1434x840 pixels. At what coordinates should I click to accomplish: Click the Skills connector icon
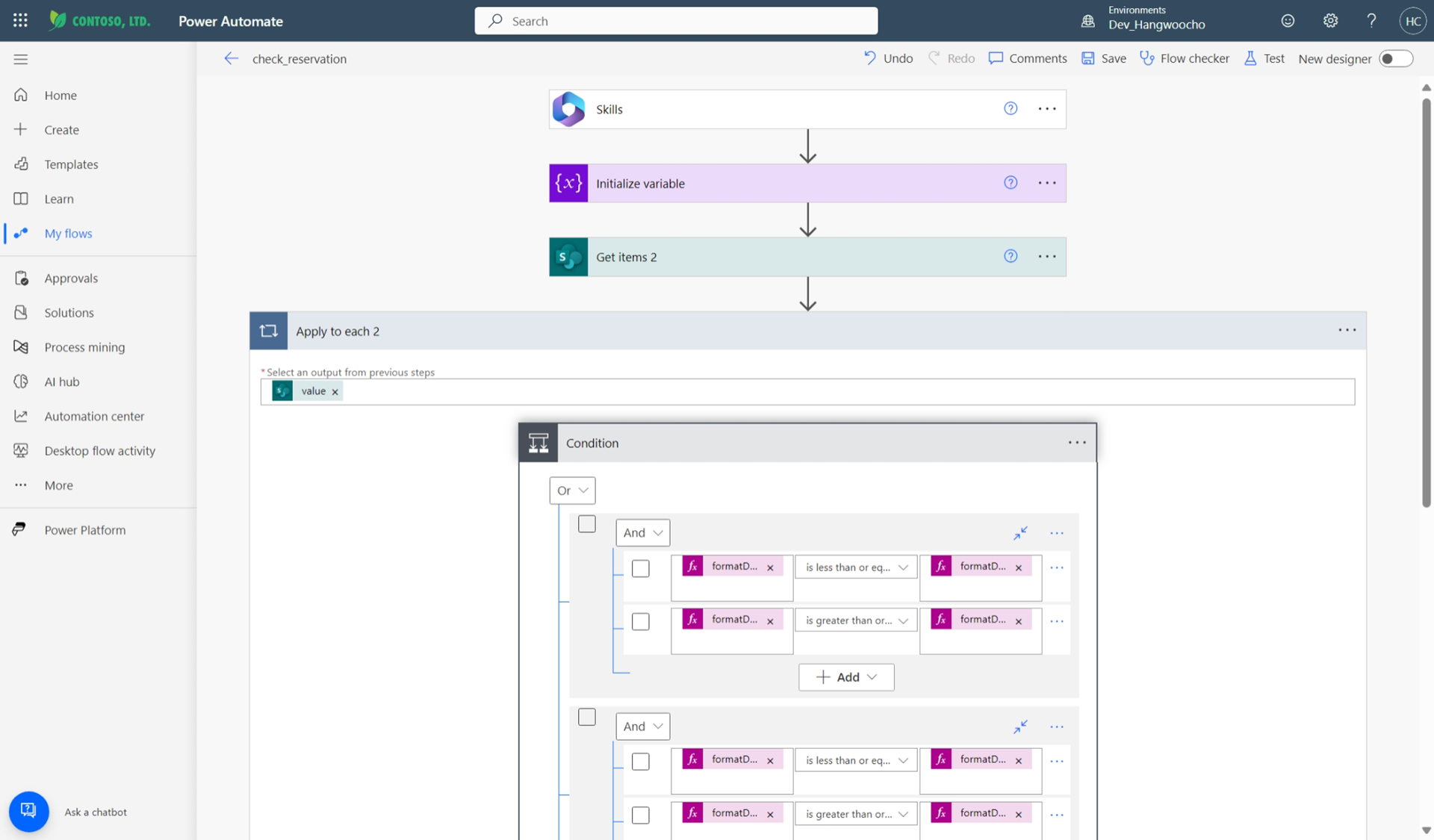pyautogui.click(x=568, y=109)
